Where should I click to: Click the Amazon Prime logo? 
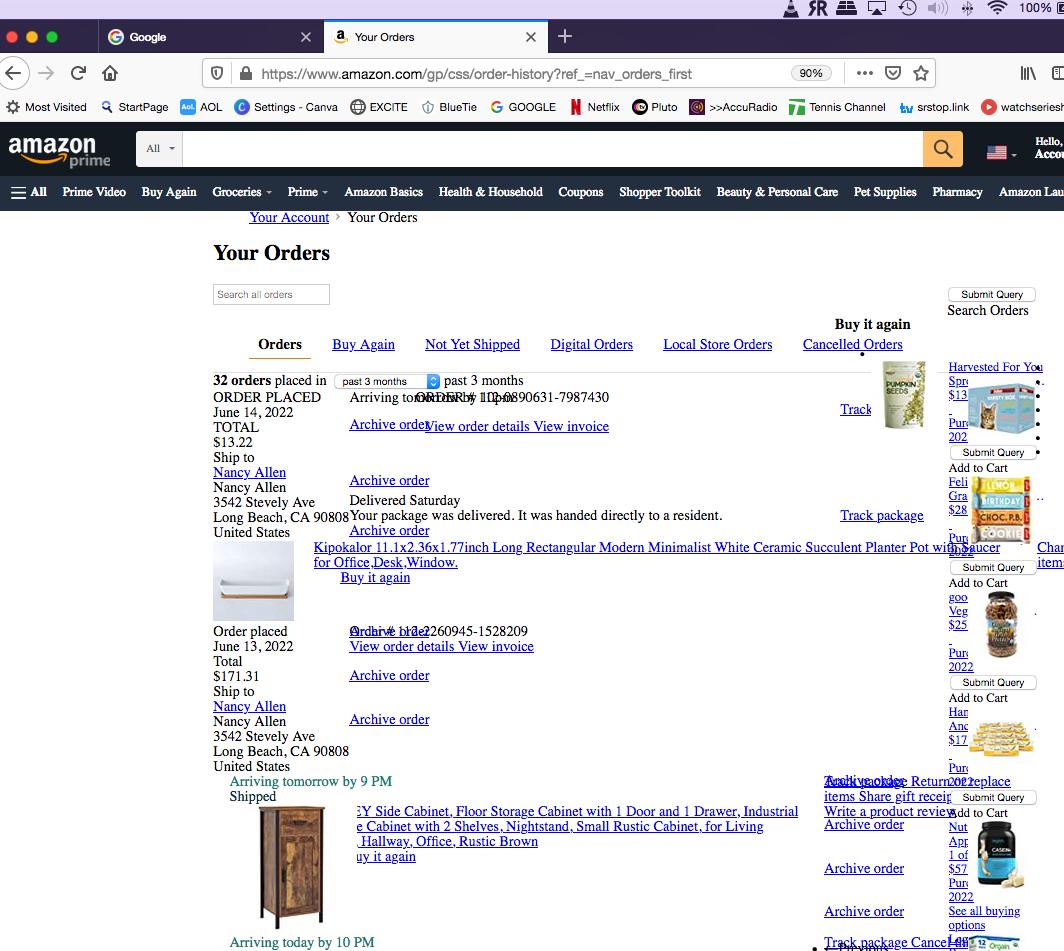tap(58, 150)
